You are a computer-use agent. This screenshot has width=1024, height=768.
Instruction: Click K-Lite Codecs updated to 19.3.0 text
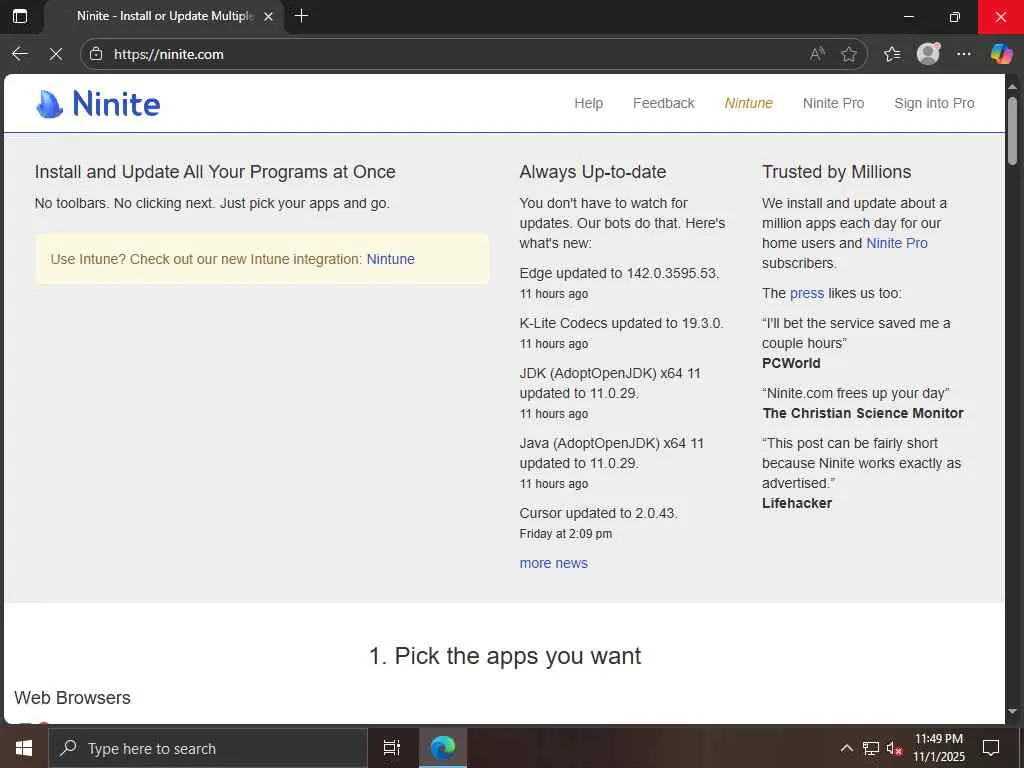(621, 323)
